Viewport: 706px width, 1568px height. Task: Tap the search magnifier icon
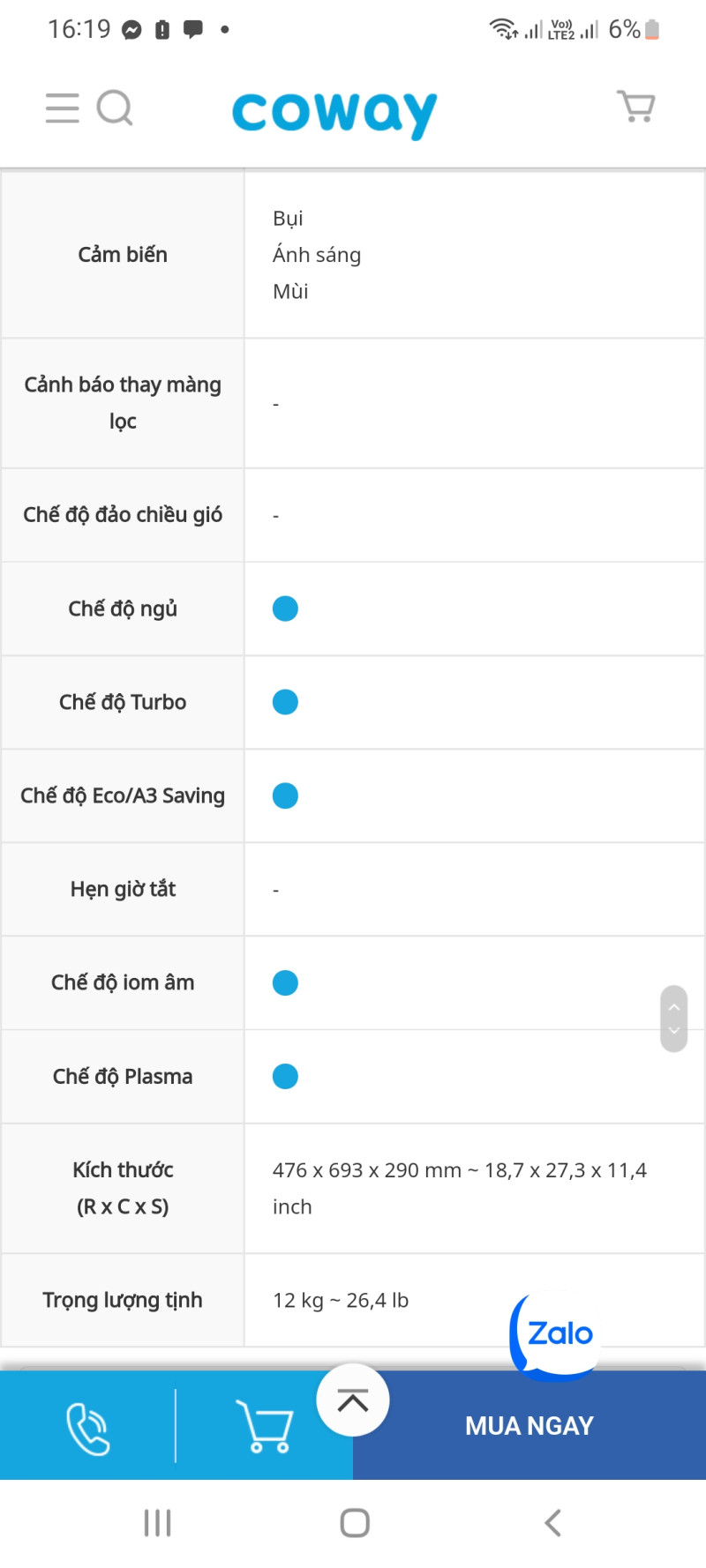click(x=115, y=108)
